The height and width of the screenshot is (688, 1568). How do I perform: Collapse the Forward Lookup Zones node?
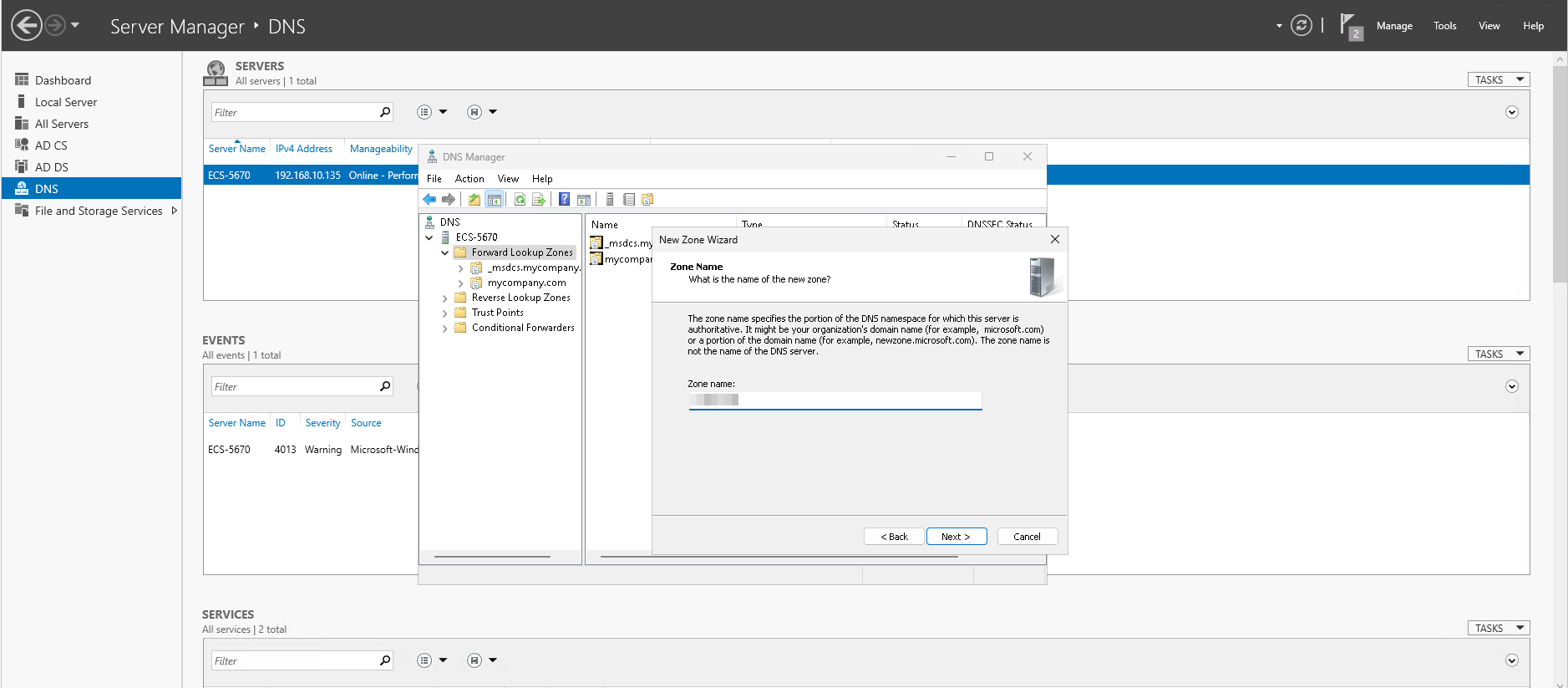(x=444, y=252)
